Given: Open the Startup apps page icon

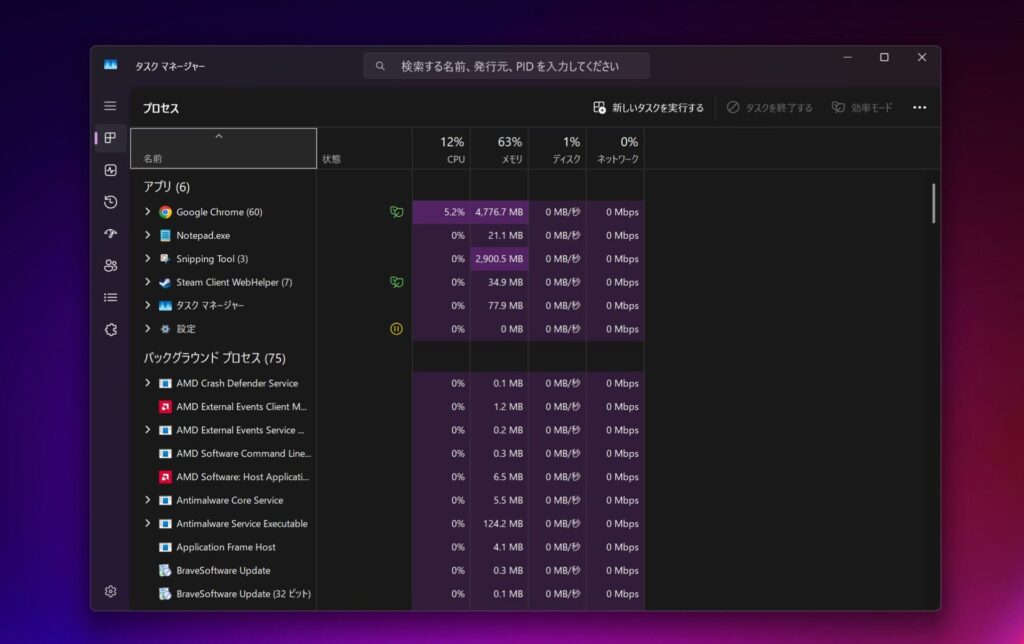Looking at the screenshot, I should tap(110, 234).
